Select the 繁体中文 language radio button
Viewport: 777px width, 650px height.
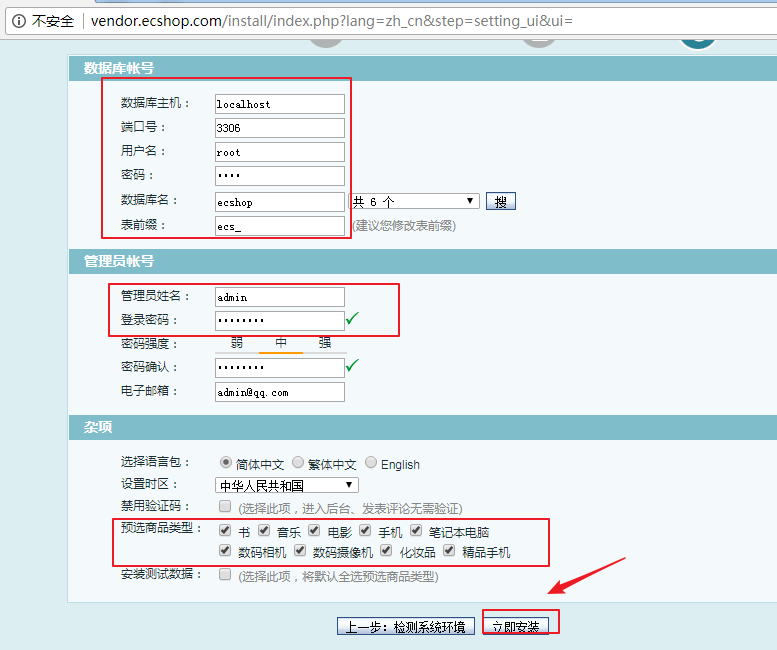tap(298, 463)
